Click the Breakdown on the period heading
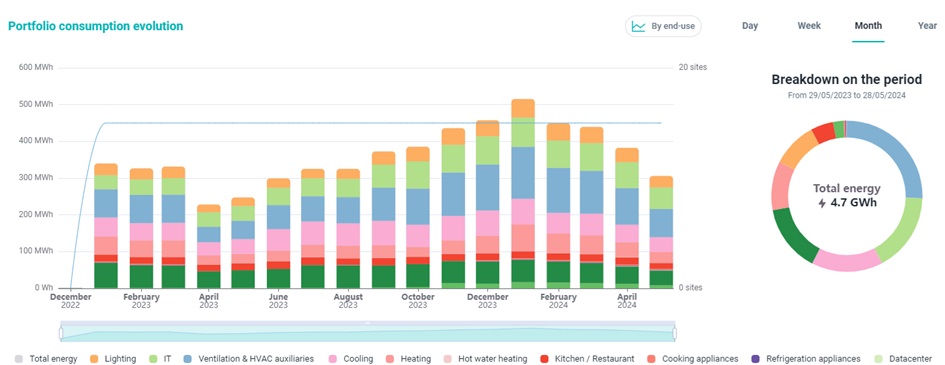 click(847, 80)
